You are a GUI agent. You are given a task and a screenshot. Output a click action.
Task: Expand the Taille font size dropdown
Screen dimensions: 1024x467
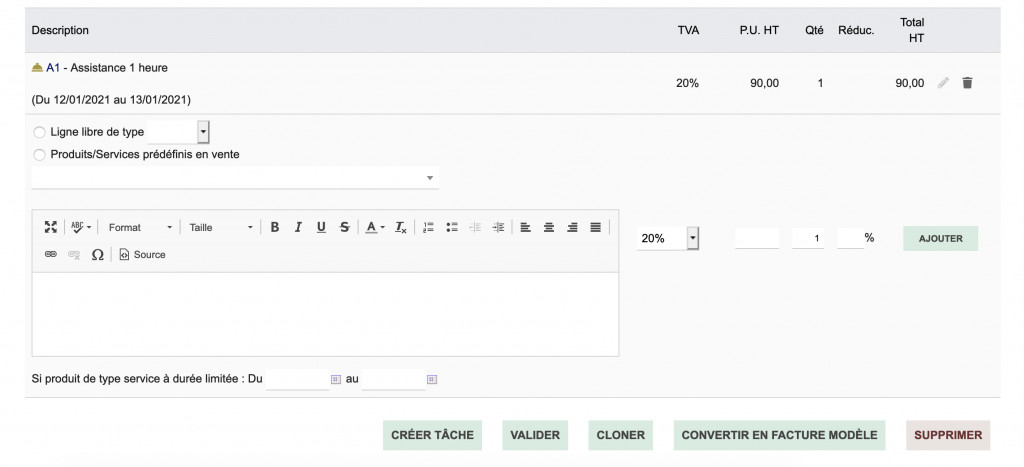(x=221, y=227)
